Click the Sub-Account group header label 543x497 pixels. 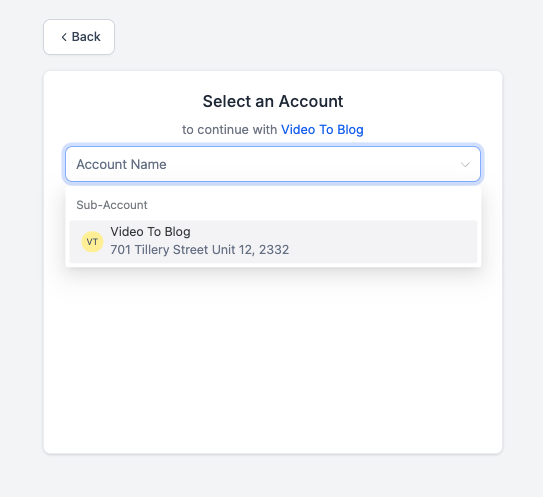point(112,205)
